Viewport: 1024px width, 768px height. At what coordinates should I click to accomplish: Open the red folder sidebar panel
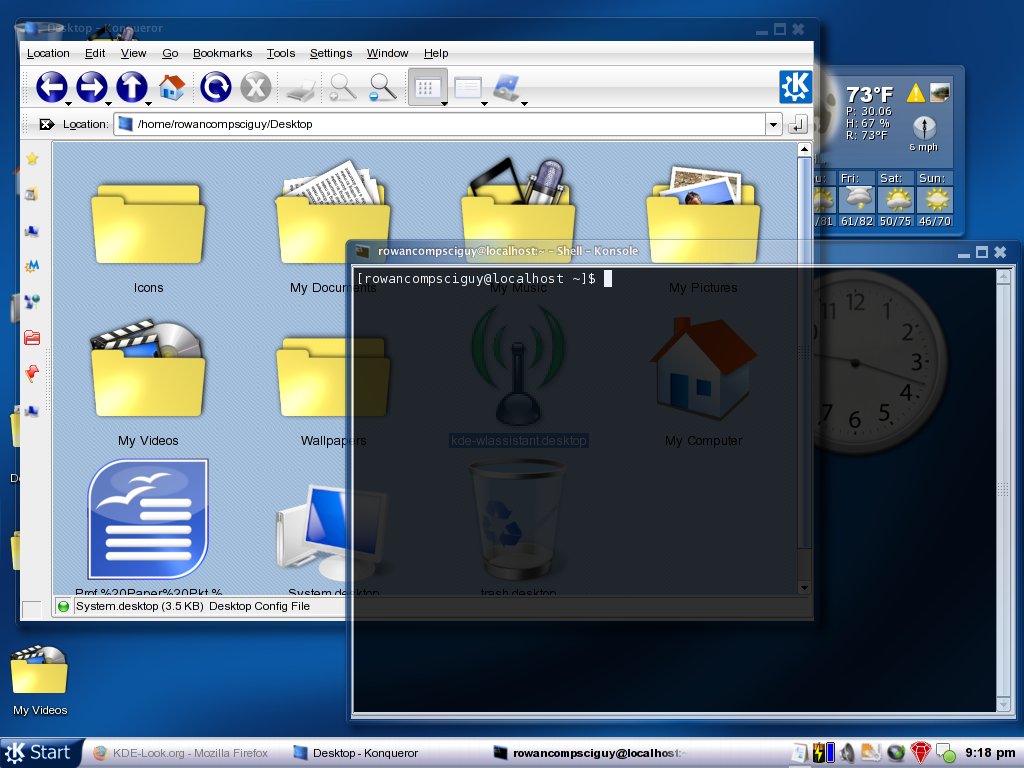pyautogui.click(x=32, y=337)
